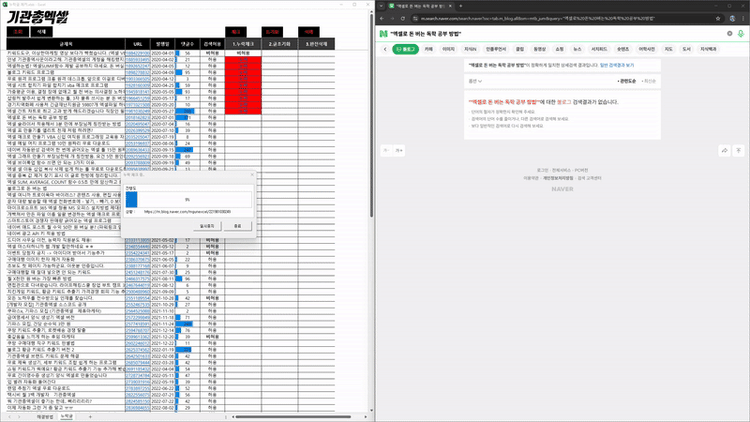Click the blue progress bar in the dialog

point(132,200)
